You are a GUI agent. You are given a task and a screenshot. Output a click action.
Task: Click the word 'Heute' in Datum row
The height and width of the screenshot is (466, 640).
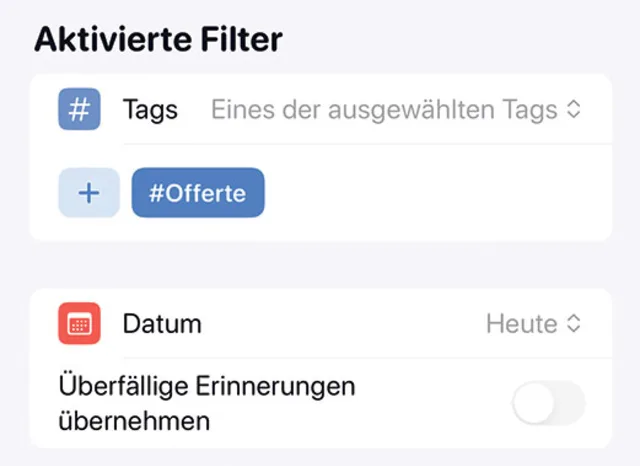(521, 324)
